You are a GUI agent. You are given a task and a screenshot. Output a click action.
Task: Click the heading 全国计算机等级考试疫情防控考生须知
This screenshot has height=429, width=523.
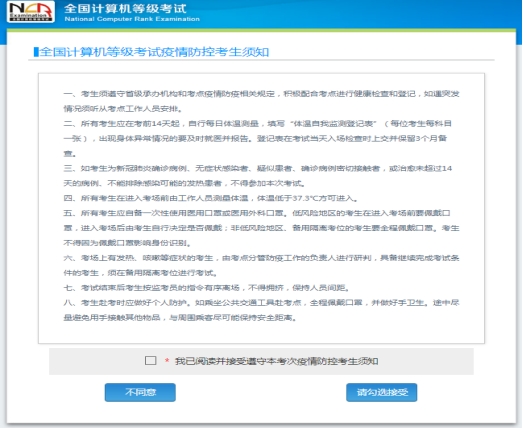coord(154,52)
